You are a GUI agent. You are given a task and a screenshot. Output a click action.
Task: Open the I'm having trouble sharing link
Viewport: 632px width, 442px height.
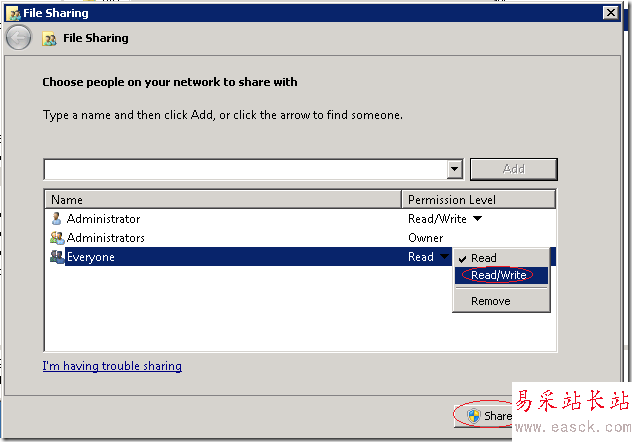point(112,366)
